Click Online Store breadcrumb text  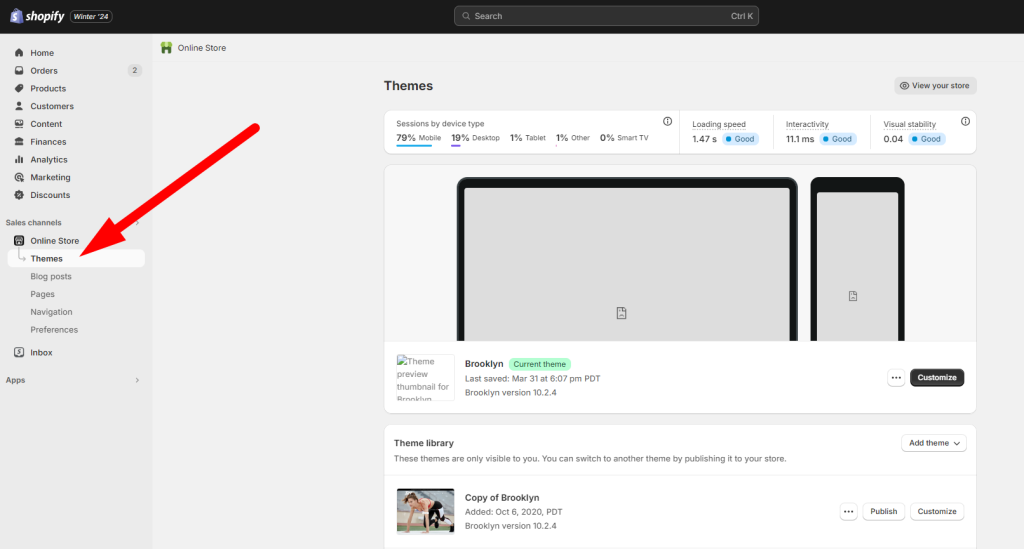pyautogui.click(x=202, y=48)
